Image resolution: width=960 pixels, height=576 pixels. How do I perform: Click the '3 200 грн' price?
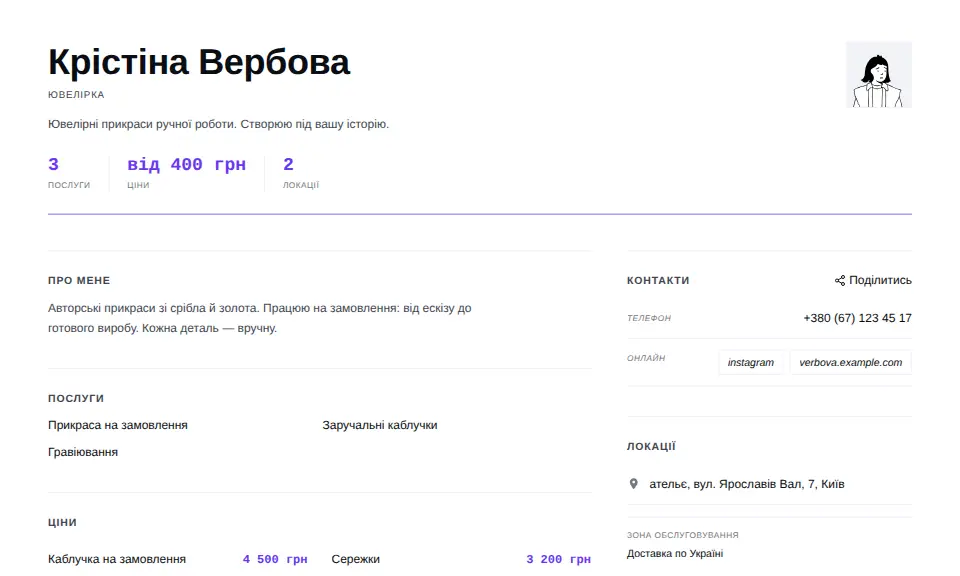click(x=558, y=559)
